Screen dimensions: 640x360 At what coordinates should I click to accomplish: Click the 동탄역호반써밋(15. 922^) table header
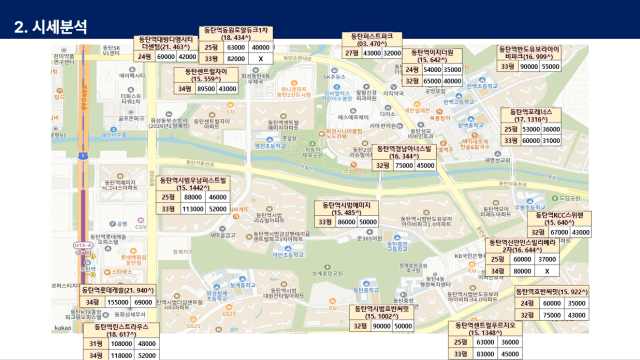click(552, 291)
